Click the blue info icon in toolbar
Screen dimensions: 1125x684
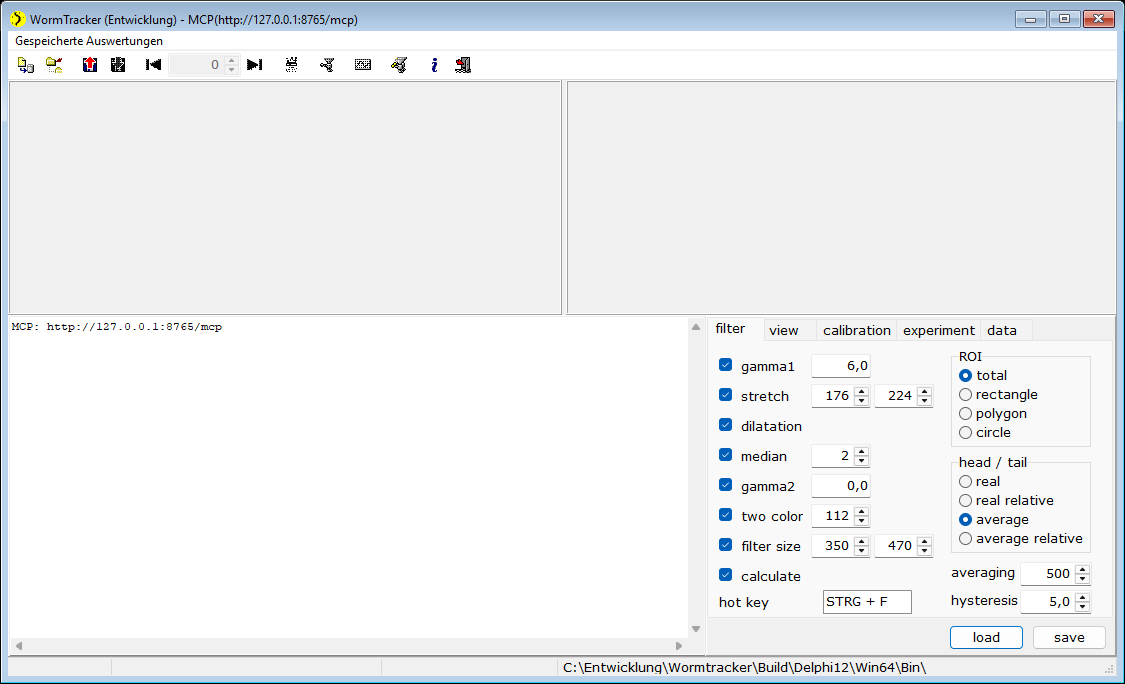point(434,65)
